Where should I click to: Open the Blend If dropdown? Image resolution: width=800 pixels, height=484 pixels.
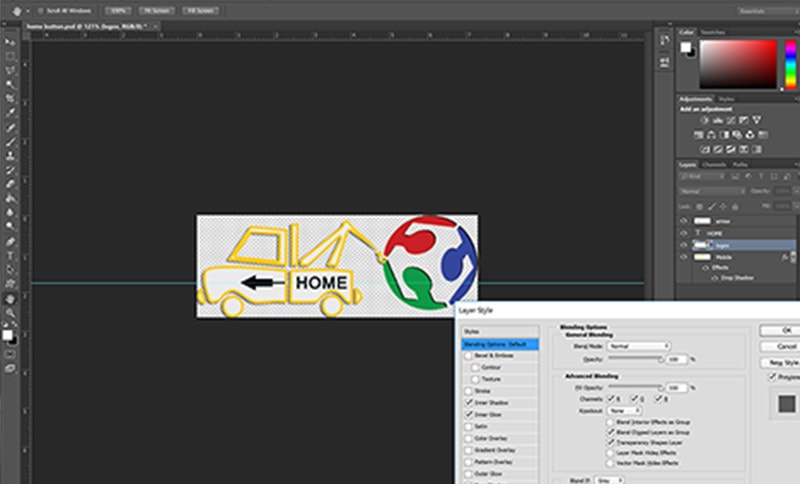610,480
